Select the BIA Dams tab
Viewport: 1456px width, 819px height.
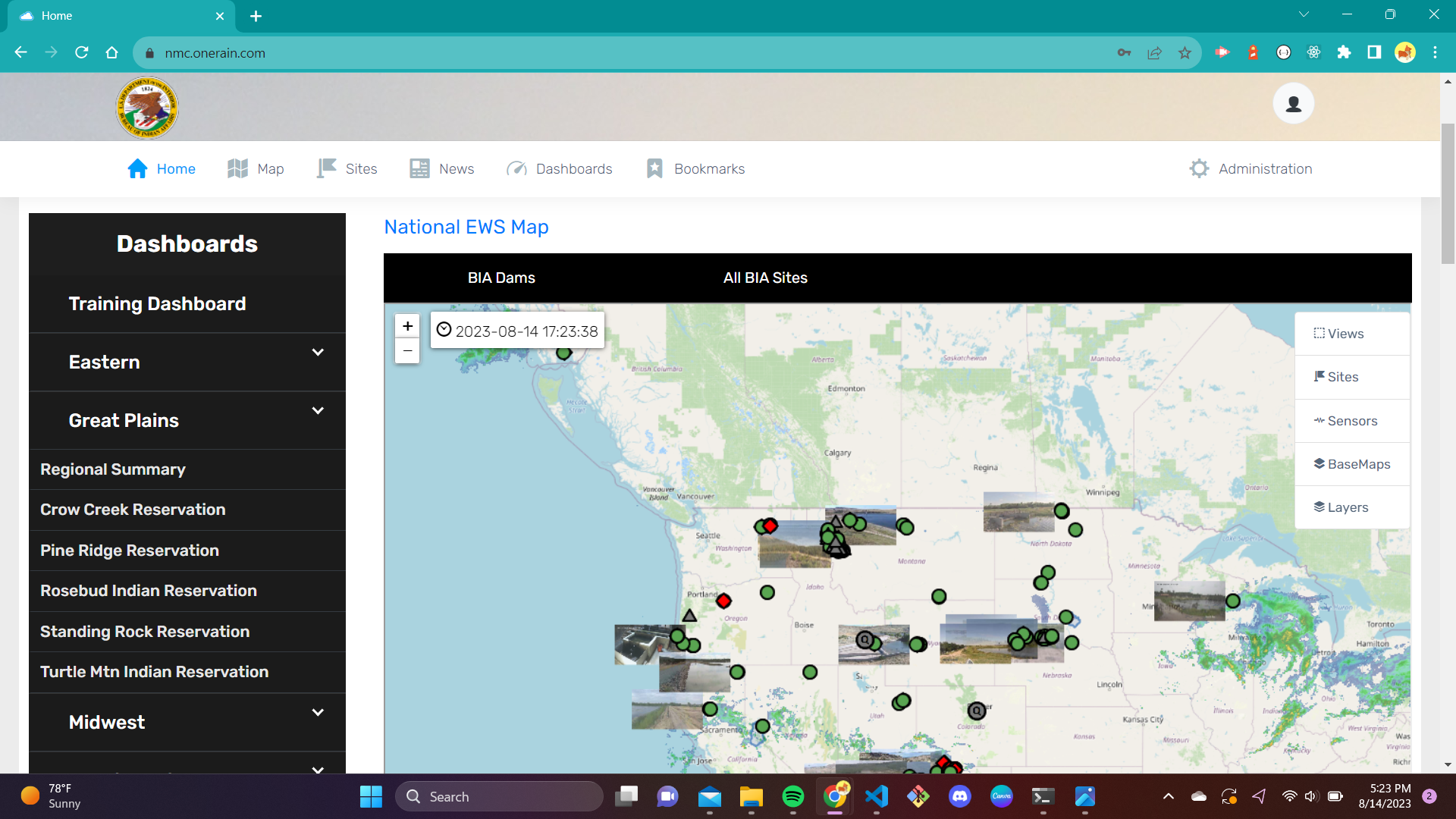coord(500,278)
